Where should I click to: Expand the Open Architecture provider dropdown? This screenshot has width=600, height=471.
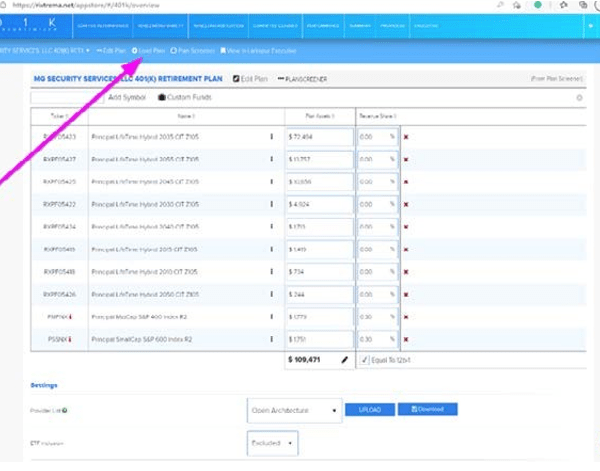tap(291, 410)
